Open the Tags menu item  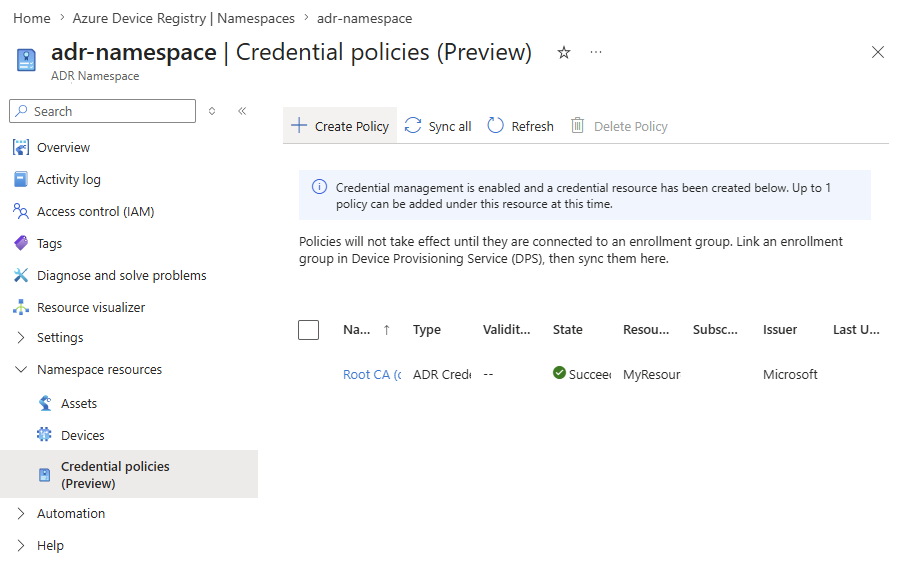click(49, 243)
